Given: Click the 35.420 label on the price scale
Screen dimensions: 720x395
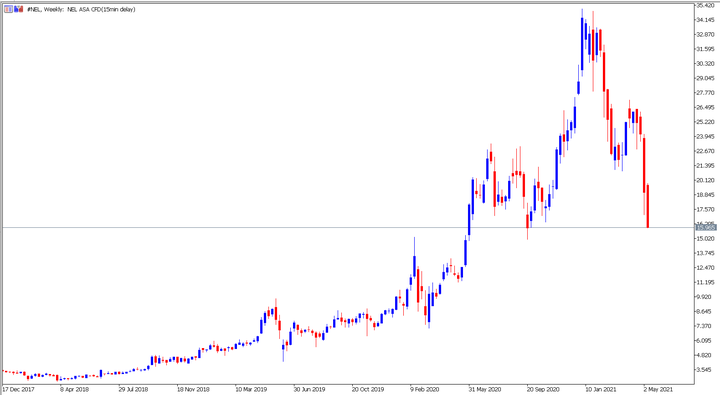Looking at the screenshot, I should [705, 6].
